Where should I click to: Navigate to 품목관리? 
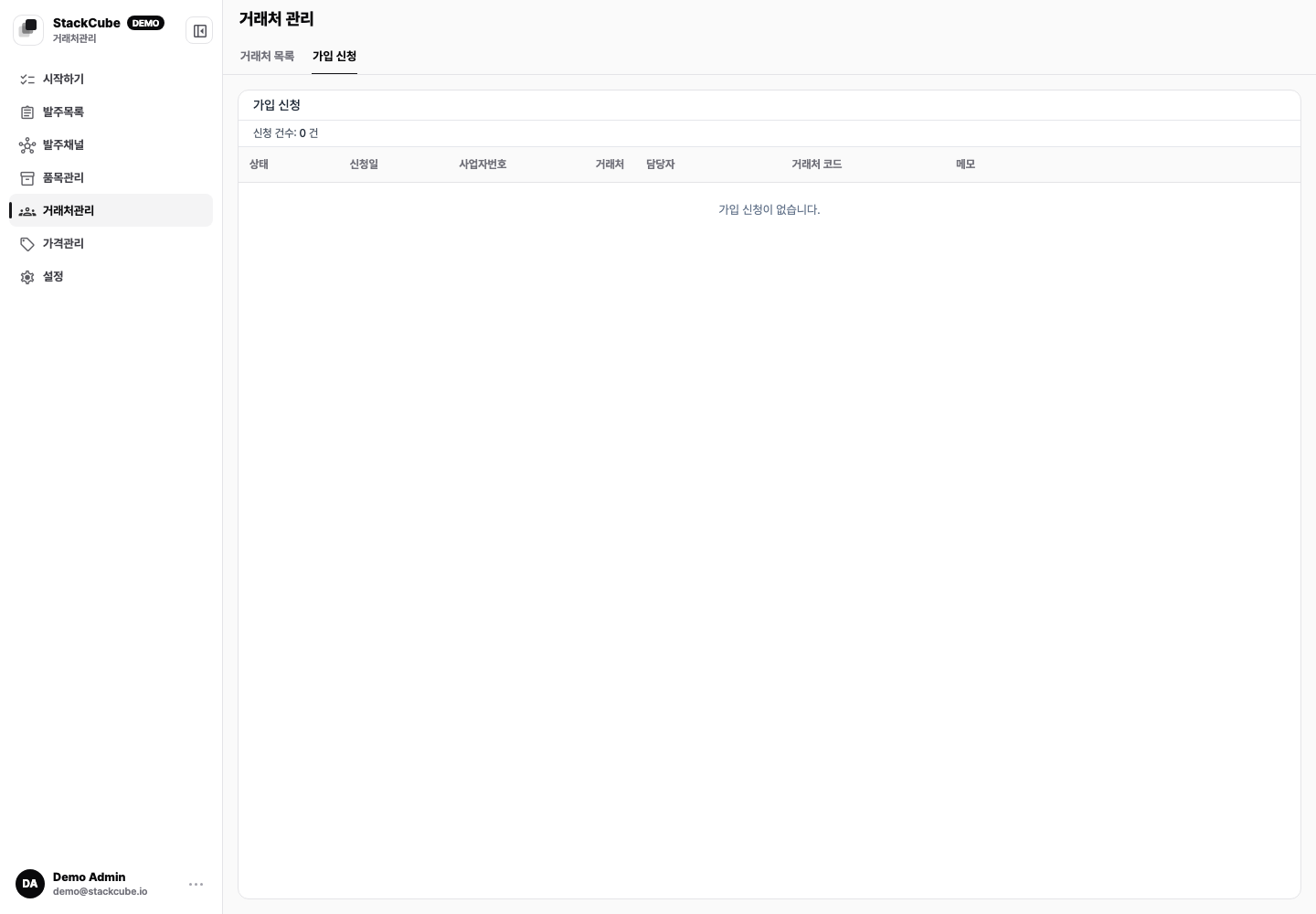click(111, 178)
